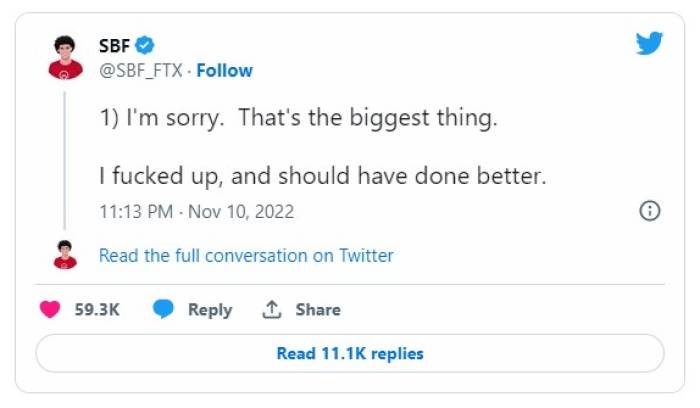The image size is (700, 408).
Task: Click the Reply text label
Action: (x=210, y=310)
